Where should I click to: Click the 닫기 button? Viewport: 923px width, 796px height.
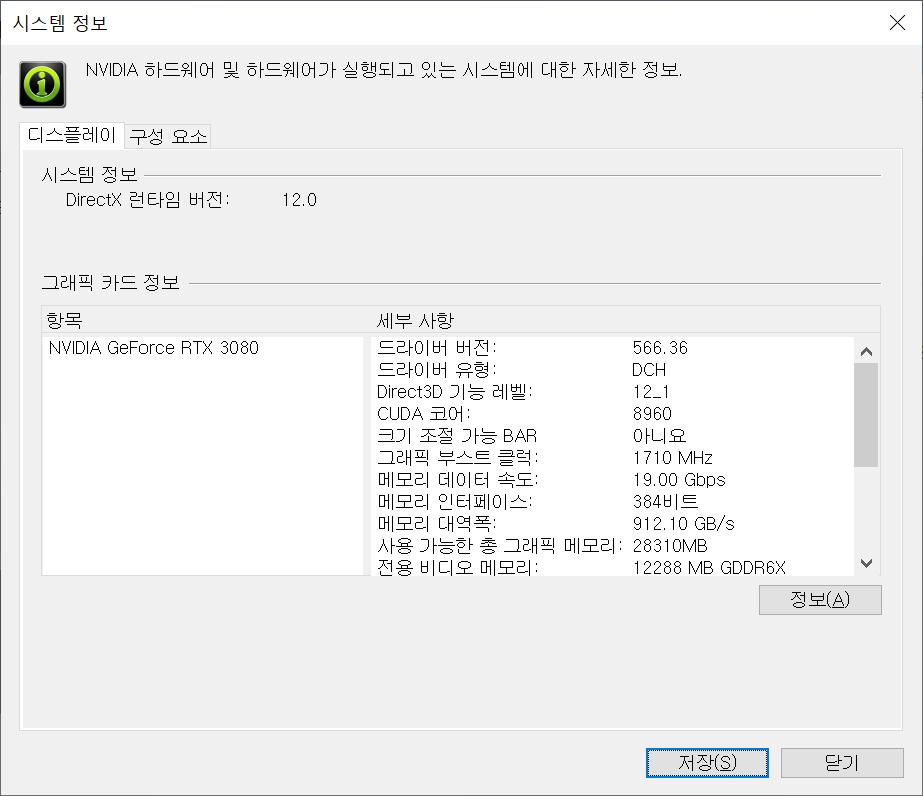[x=842, y=763]
